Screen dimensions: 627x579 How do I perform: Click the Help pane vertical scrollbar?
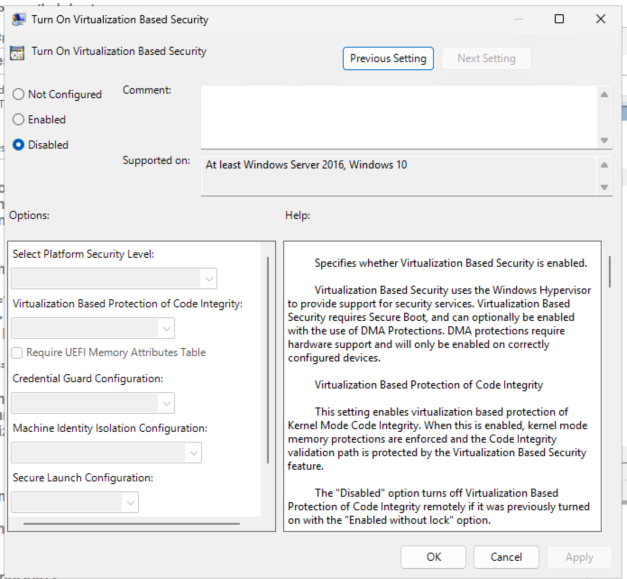point(609,272)
